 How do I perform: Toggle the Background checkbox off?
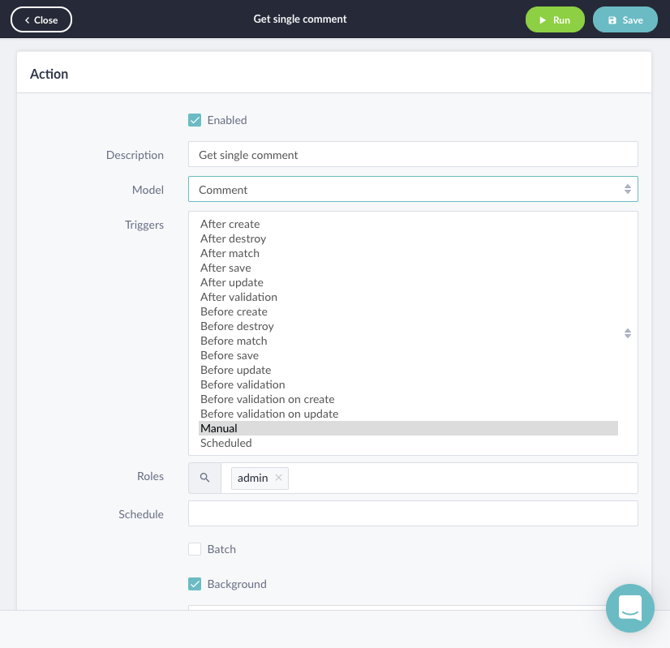point(195,584)
